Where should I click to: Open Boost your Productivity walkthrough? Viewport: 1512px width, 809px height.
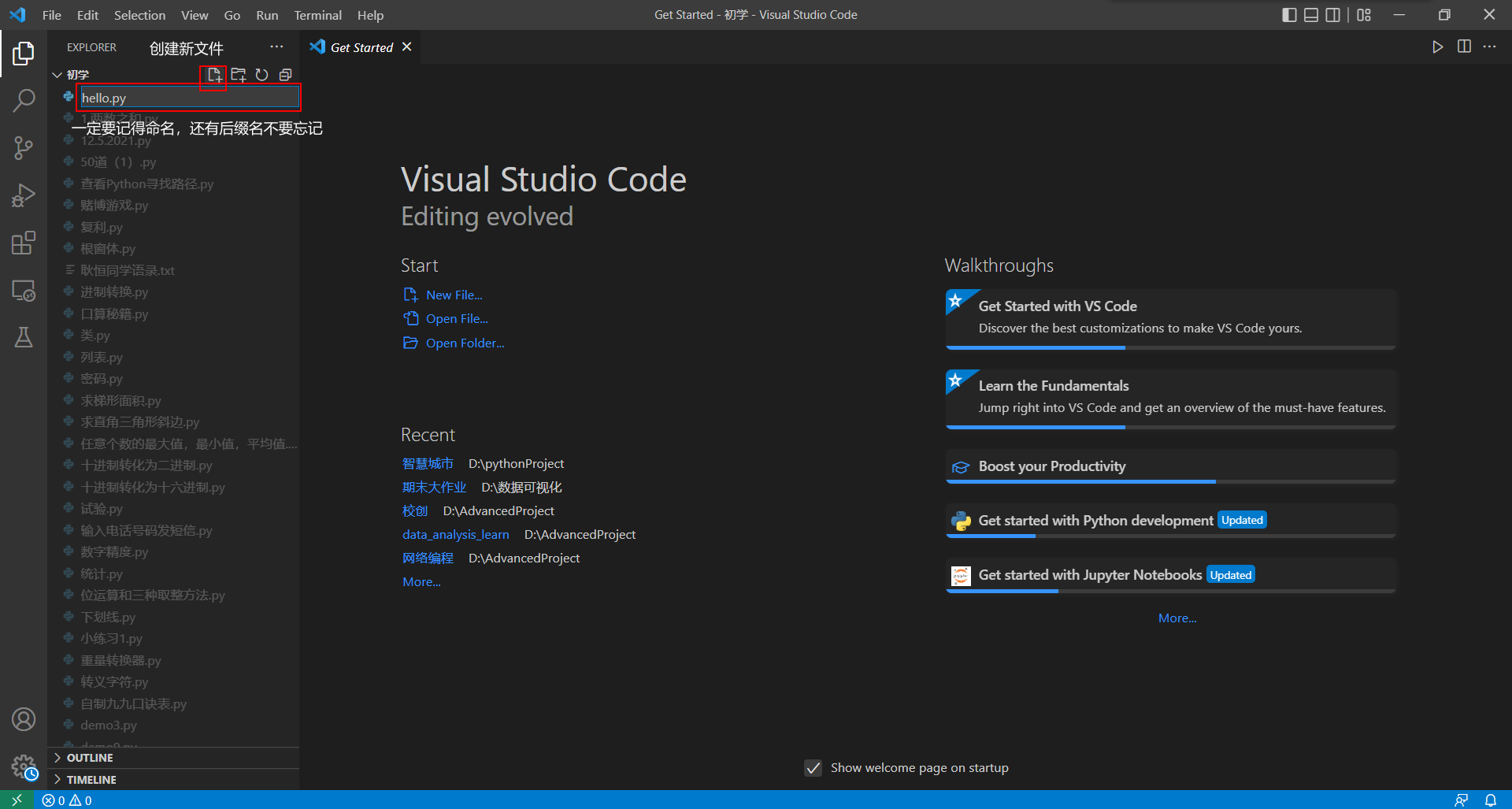[1170, 466]
